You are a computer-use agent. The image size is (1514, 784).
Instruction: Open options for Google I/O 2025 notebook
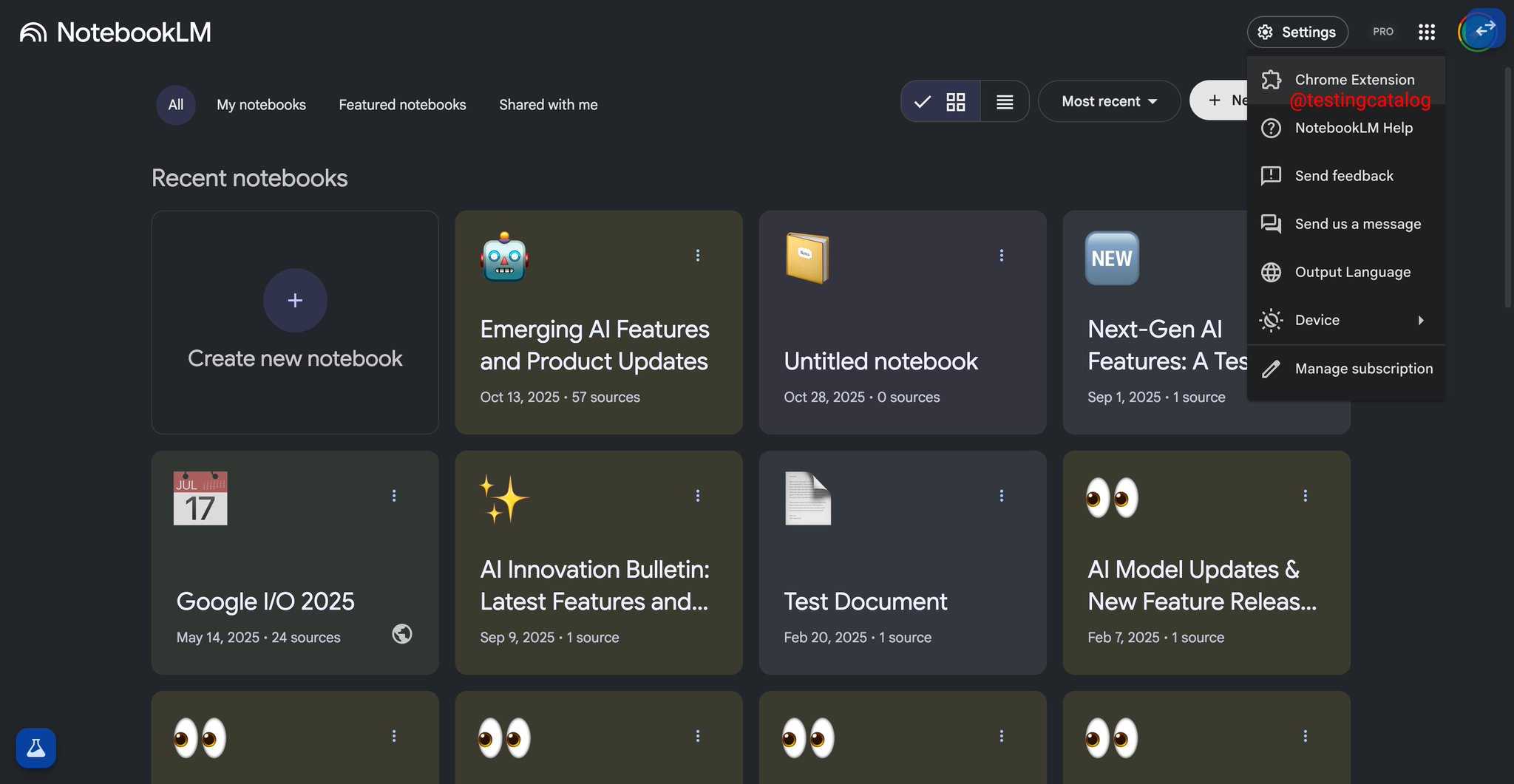(x=394, y=495)
